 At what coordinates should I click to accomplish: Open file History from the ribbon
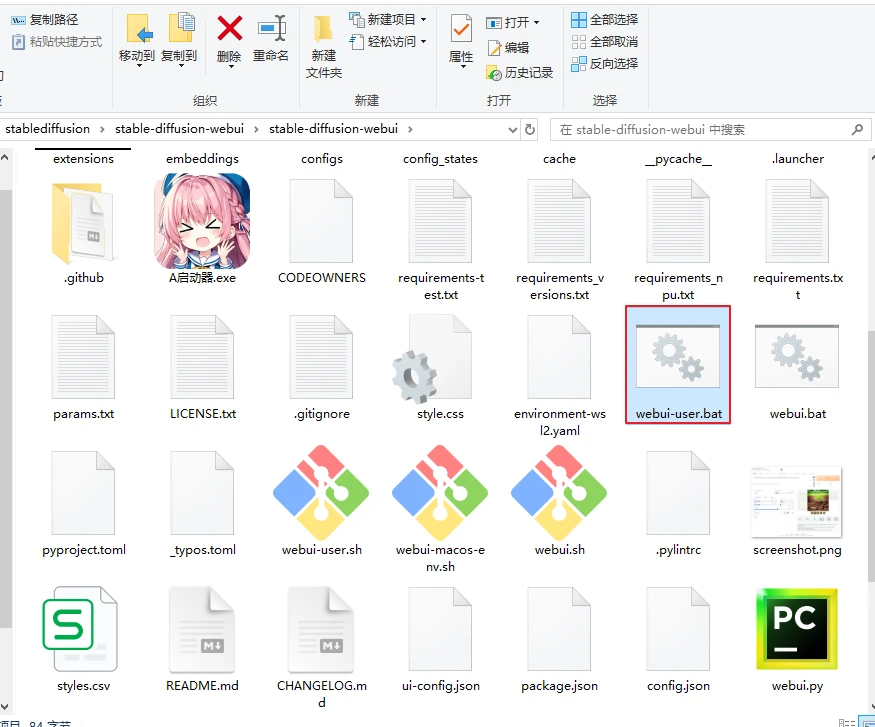click(x=520, y=73)
